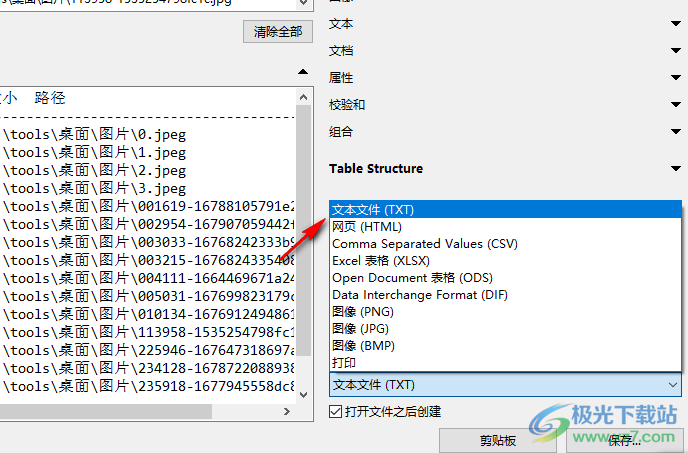The width and height of the screenshot is (688, 453).
Task: Expand the 文本 section
Action: pos(676,23)
